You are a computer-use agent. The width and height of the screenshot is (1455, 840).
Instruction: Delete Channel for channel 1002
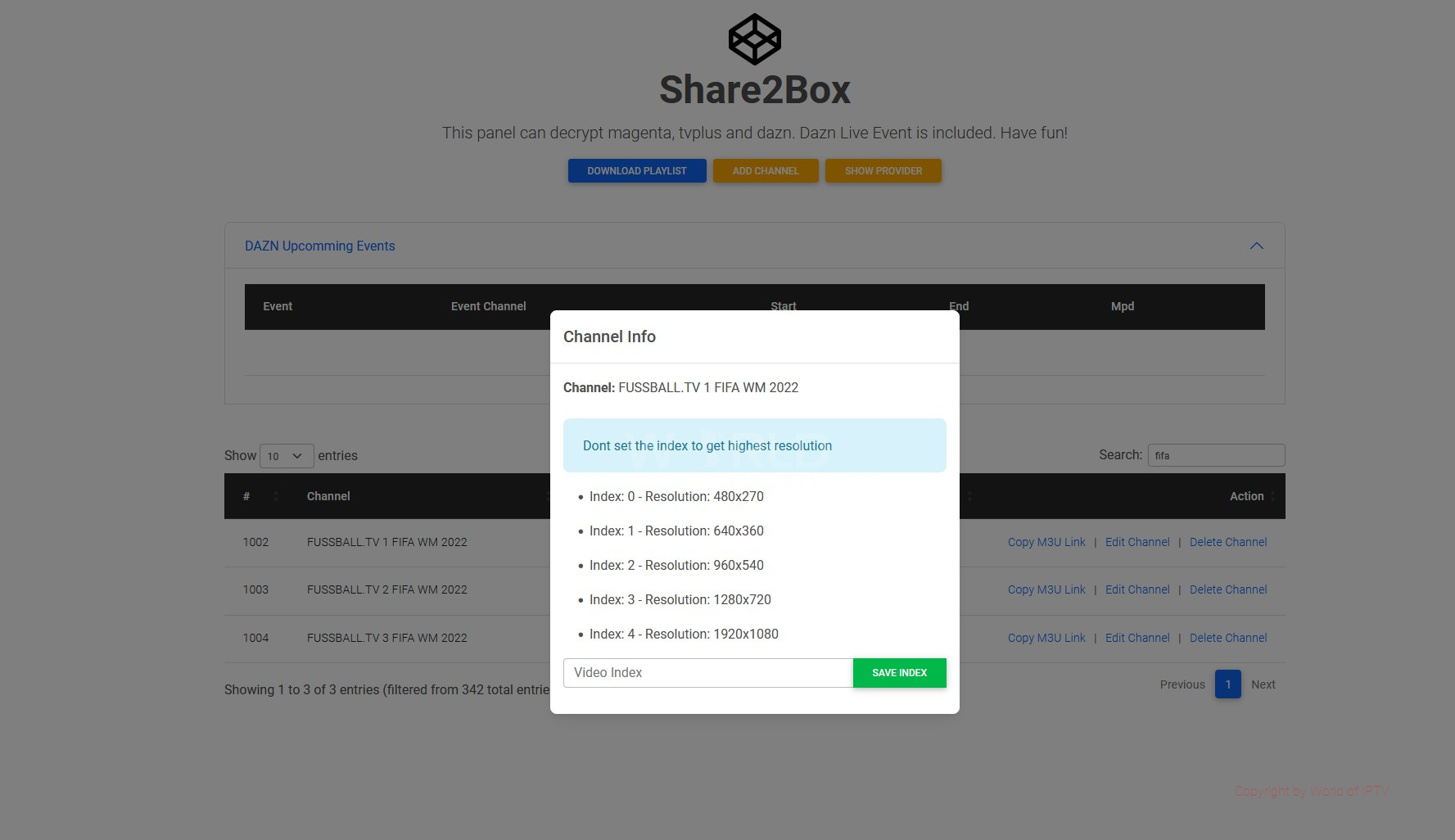click(1227, 542)
